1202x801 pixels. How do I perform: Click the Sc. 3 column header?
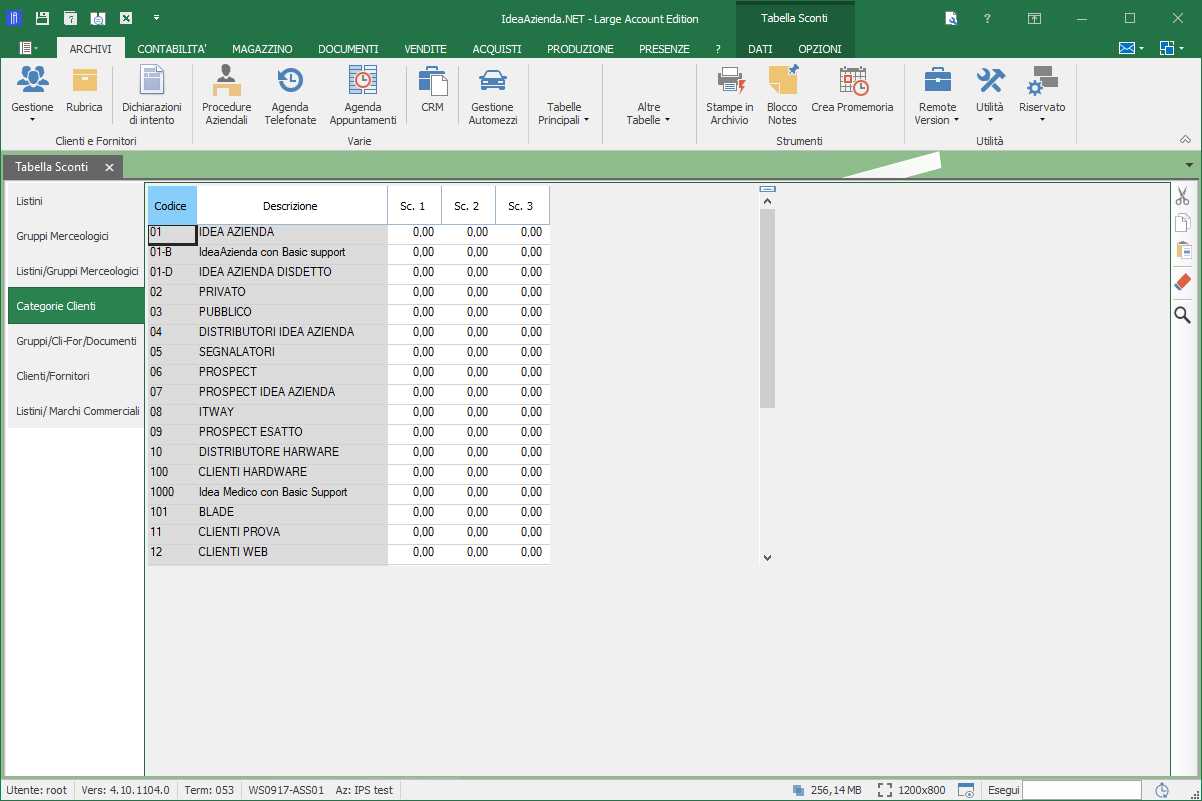point(522,206)
